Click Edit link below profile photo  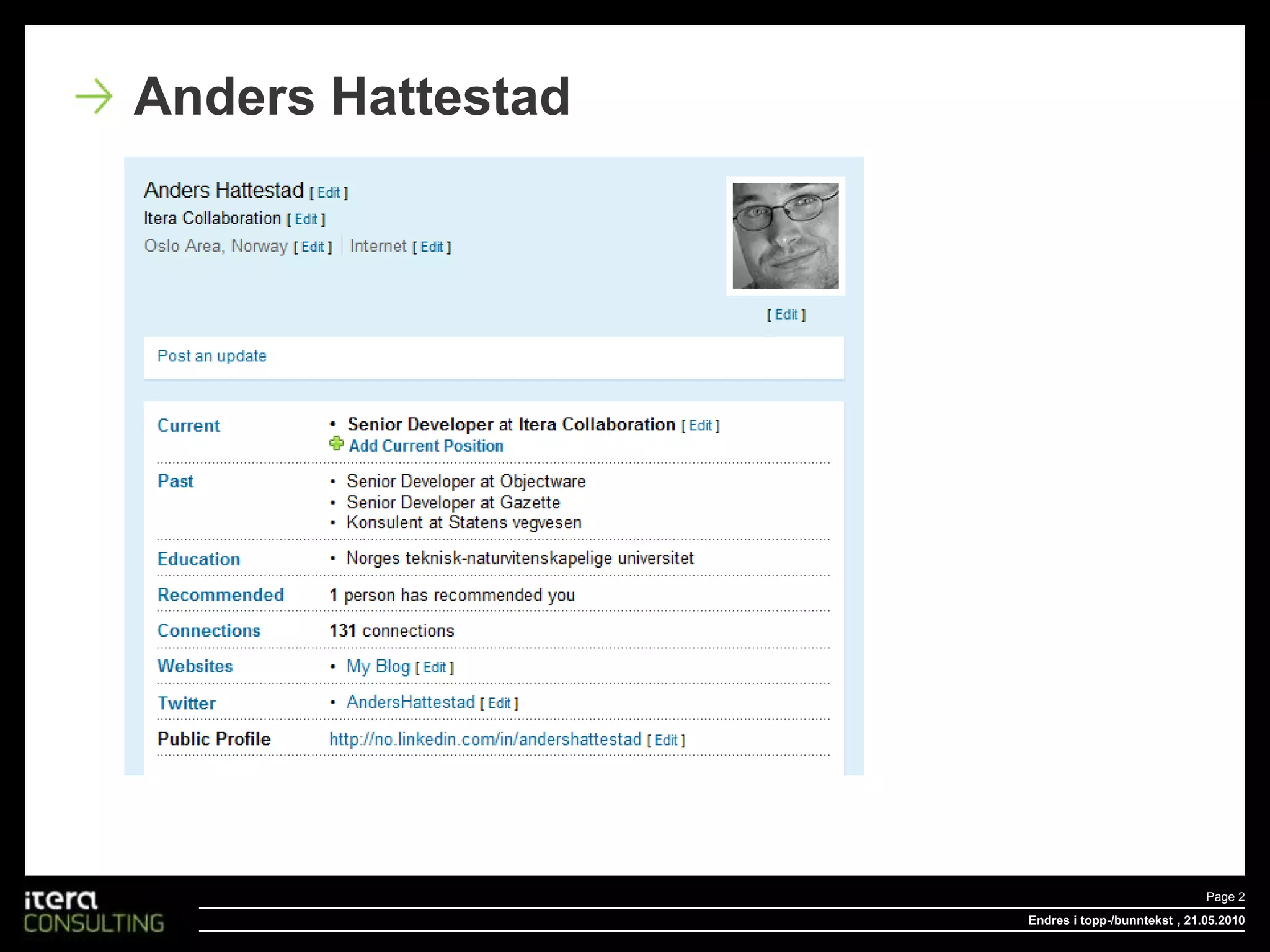tap(786, 315)
